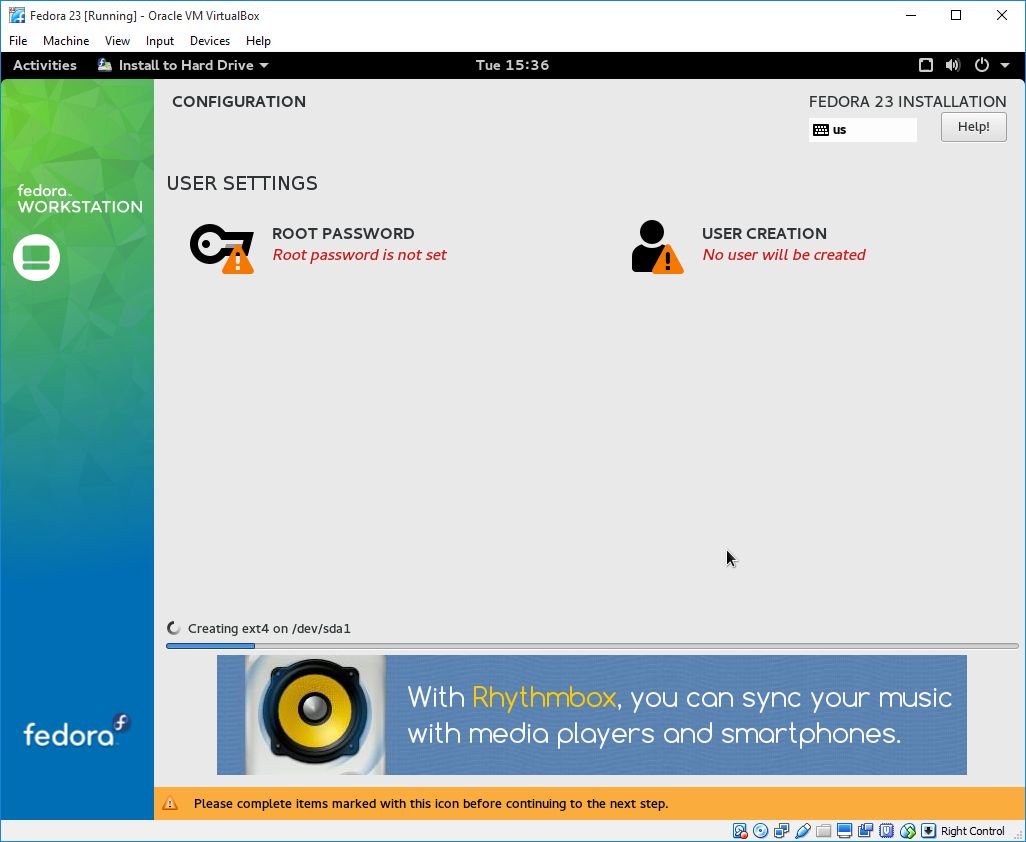This screenshot has width=1026, height=842.
Task: Click VirtualBox hard disk activity icon
Action: click(x=740, y=831)
